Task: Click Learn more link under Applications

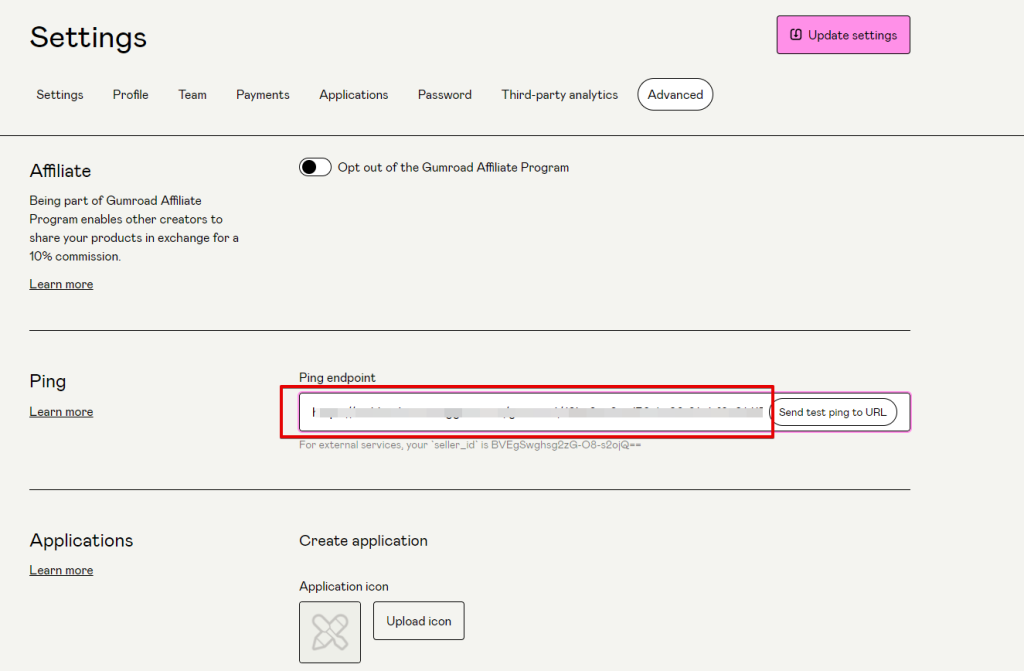Action: pyautogui.click(x=61, y=571)
